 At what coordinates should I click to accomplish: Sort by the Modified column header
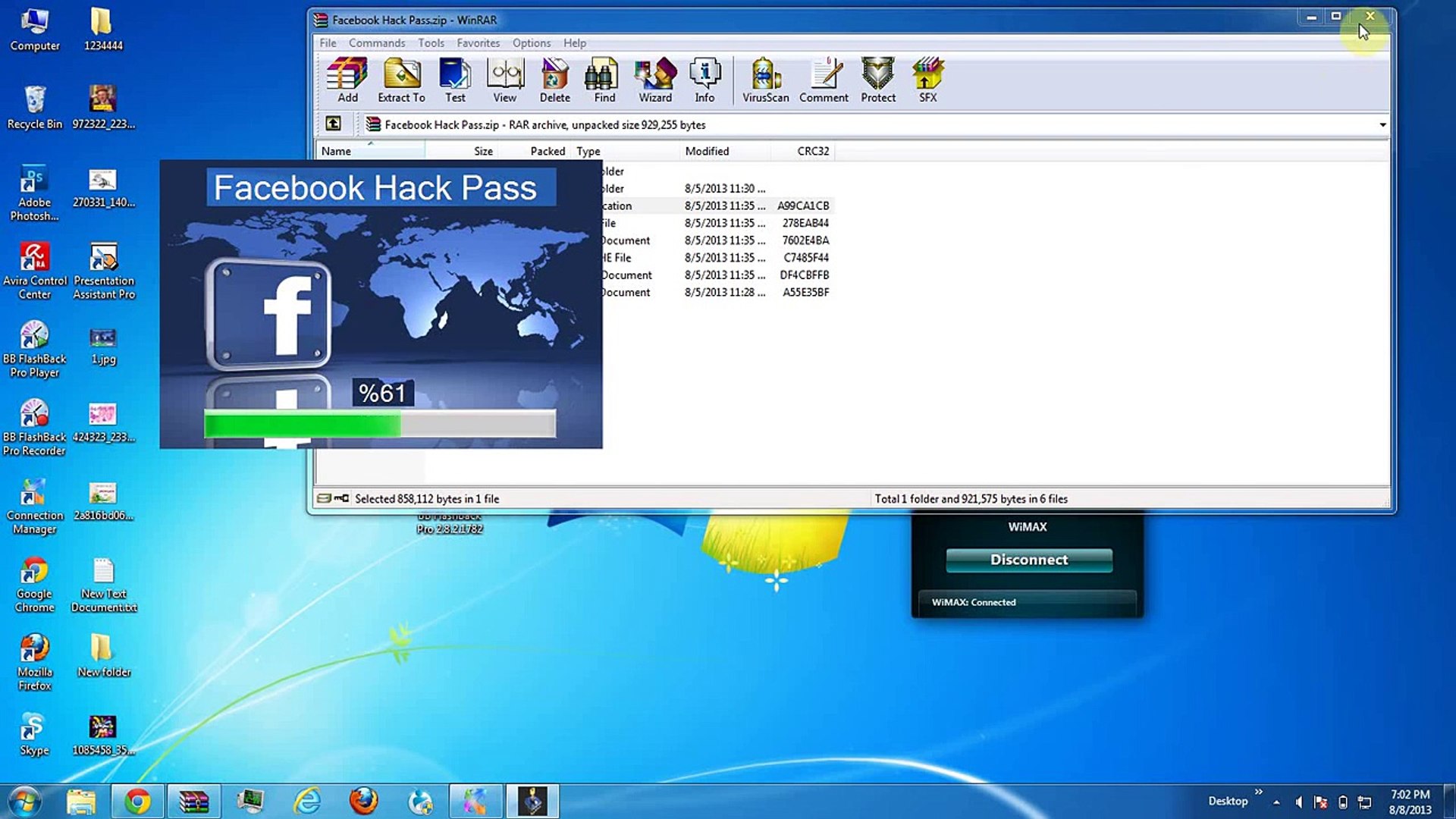(725, 151)
